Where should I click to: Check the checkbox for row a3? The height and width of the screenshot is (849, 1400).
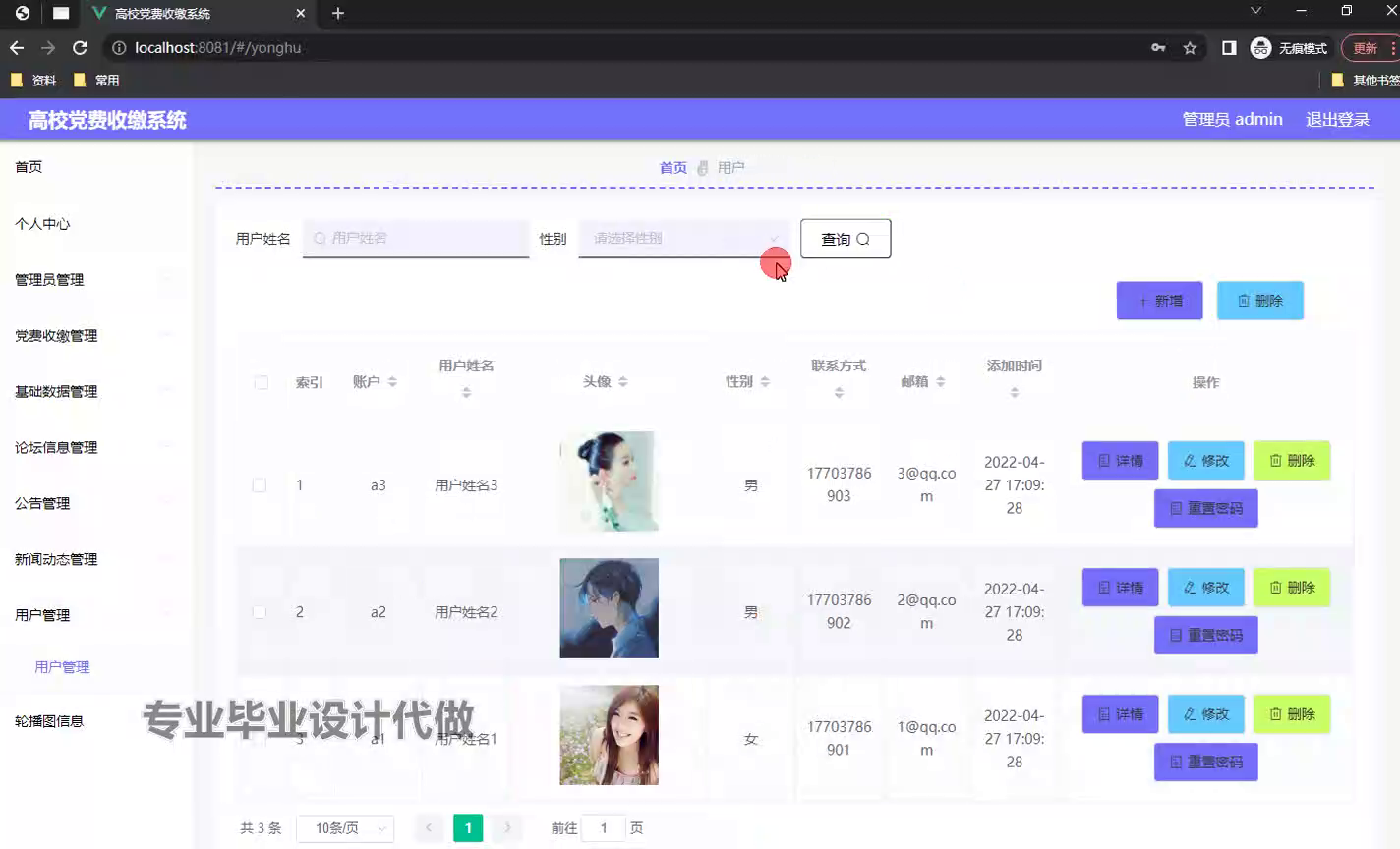point(260,485)
